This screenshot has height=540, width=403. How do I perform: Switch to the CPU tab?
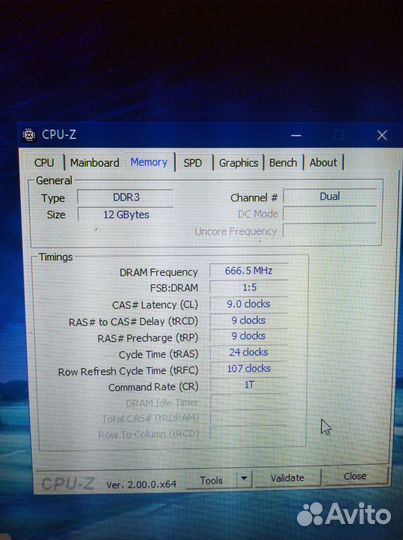pyautogui.click(x=44, y=163)
